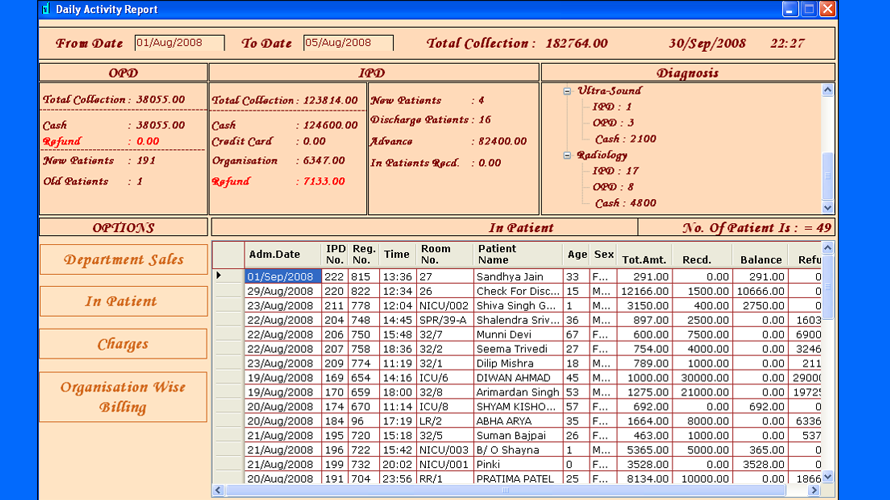This screenshot has width=890, height=500.
Task: Open Department Sales option
Action: point(124,260)
